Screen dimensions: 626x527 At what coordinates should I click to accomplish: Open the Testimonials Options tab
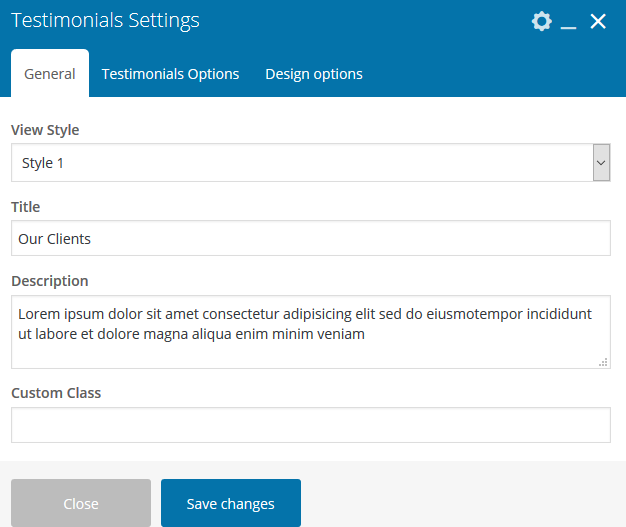(x=170, y=74)
